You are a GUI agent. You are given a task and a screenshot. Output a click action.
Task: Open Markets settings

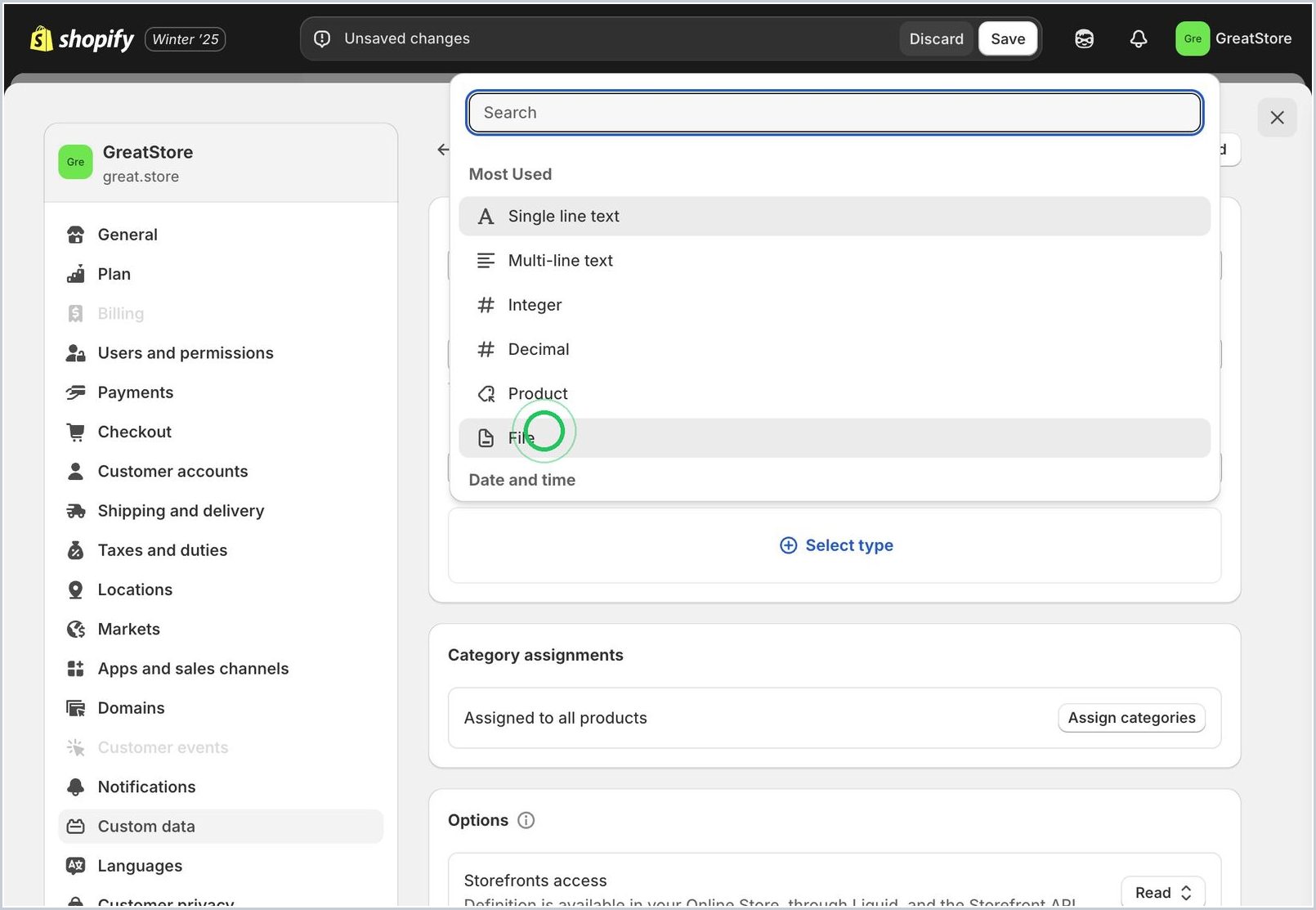[221, 629]
